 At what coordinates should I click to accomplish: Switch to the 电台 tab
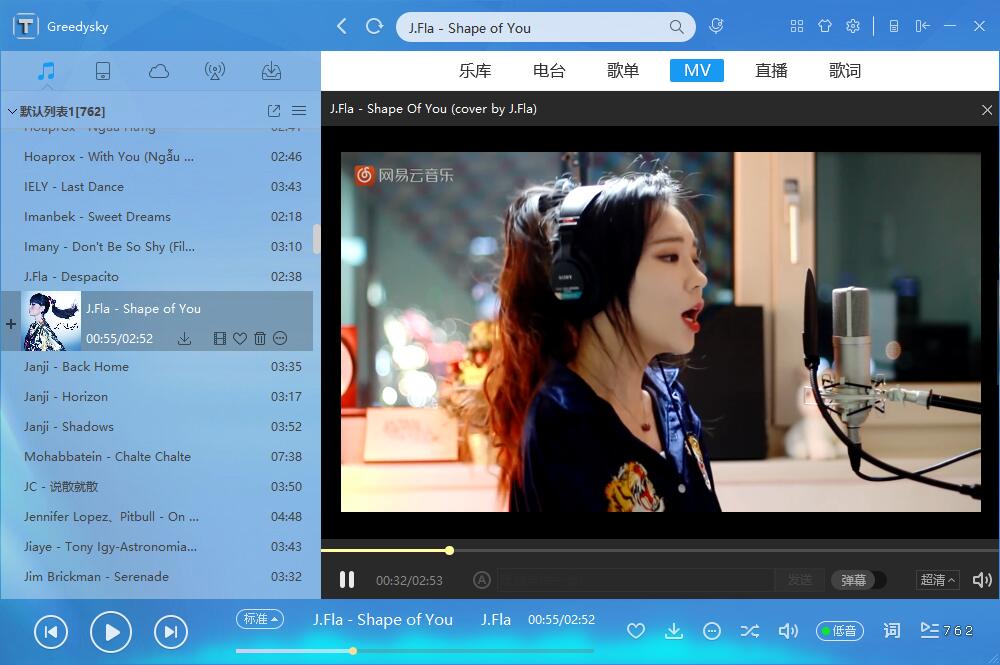click(549, 71)
